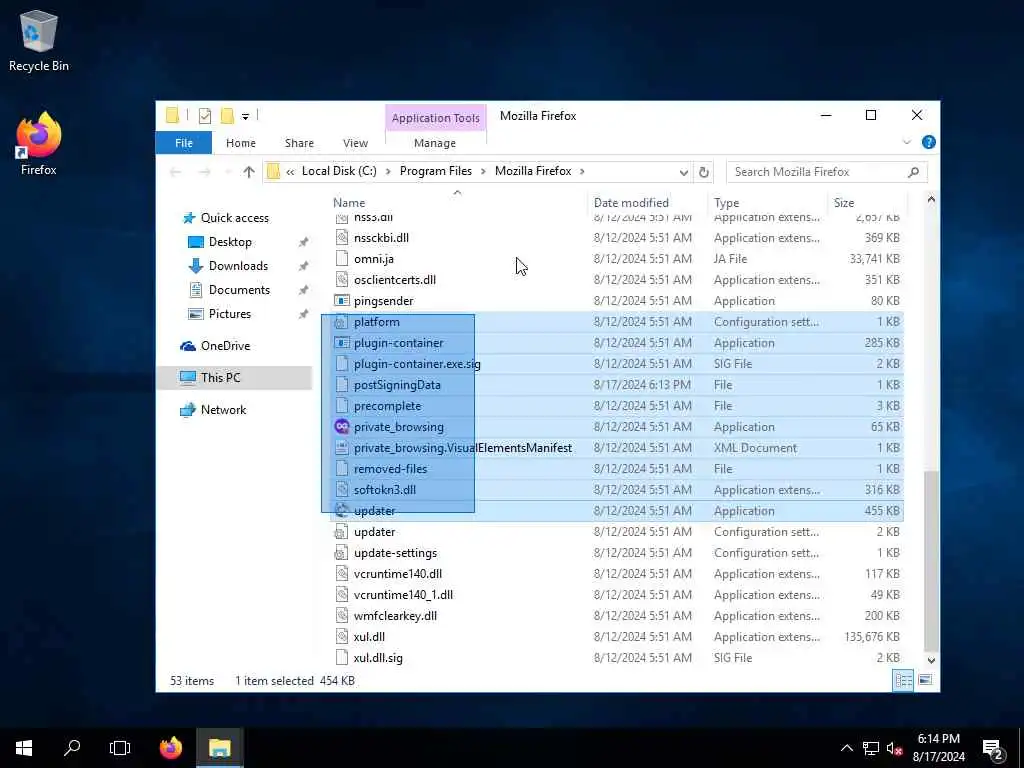This screenshot has width=1024, height=768.
Task: Select Quick access in navigation pane
Action: [x=234, y=218]
